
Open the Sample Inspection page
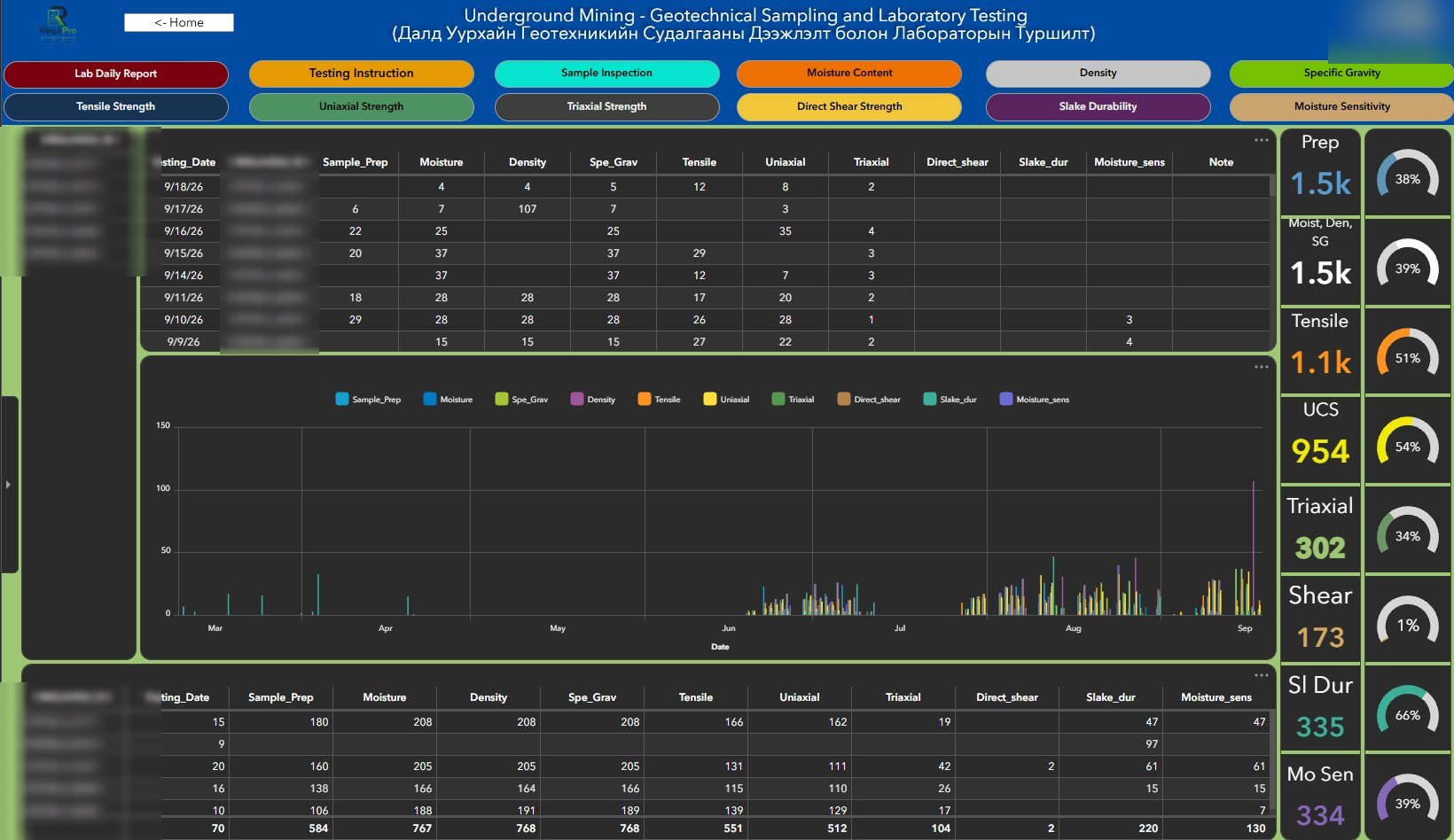point(606,74)
